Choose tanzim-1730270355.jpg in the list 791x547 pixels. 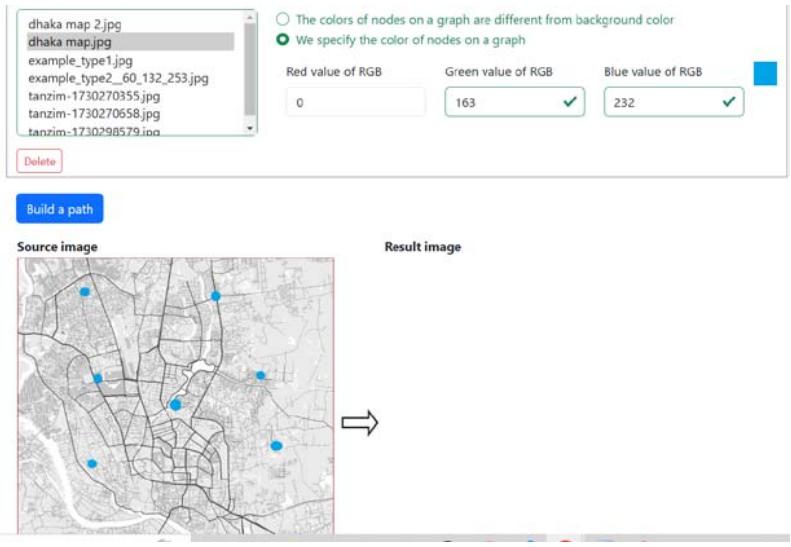point(94,96)
